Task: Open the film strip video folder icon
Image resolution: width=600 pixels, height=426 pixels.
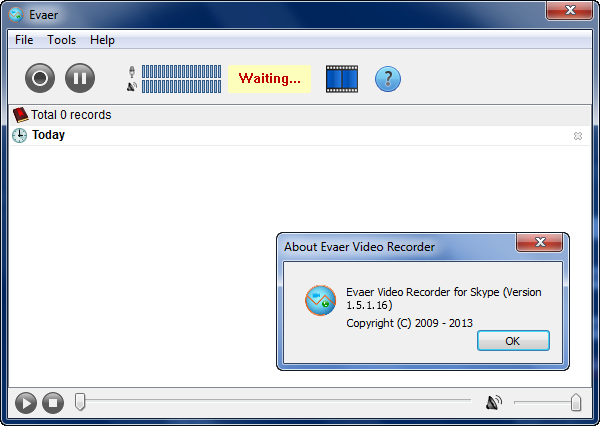Action: (x=342, y=79)
